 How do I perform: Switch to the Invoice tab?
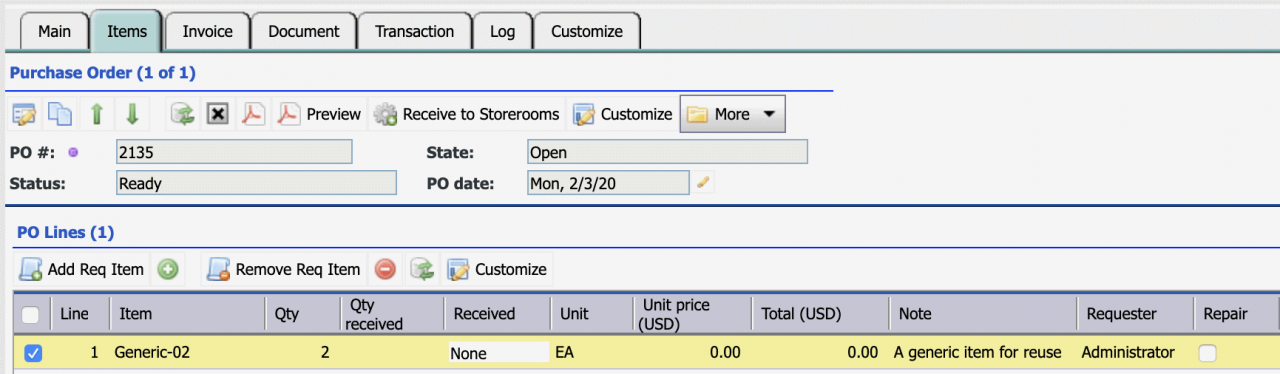tap(207, 31)
